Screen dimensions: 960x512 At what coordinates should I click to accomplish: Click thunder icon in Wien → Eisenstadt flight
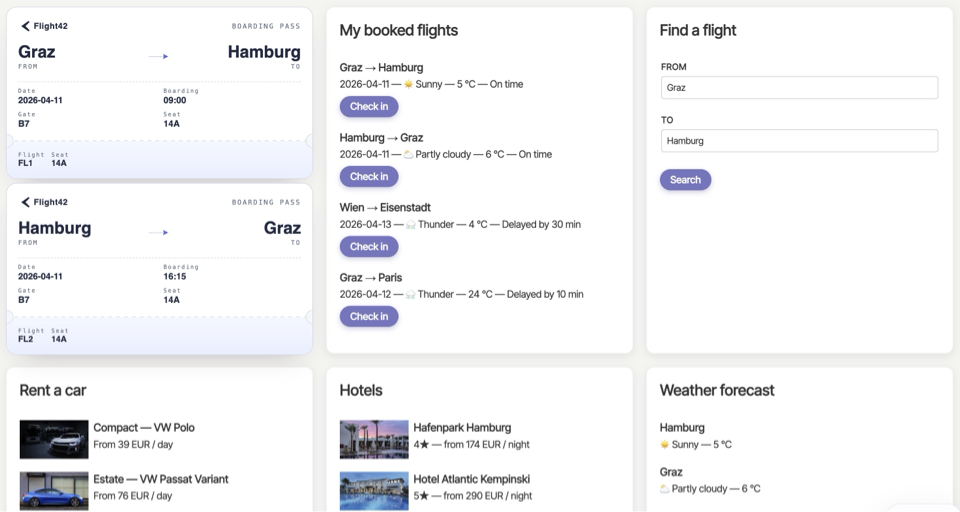click(411, 225)
